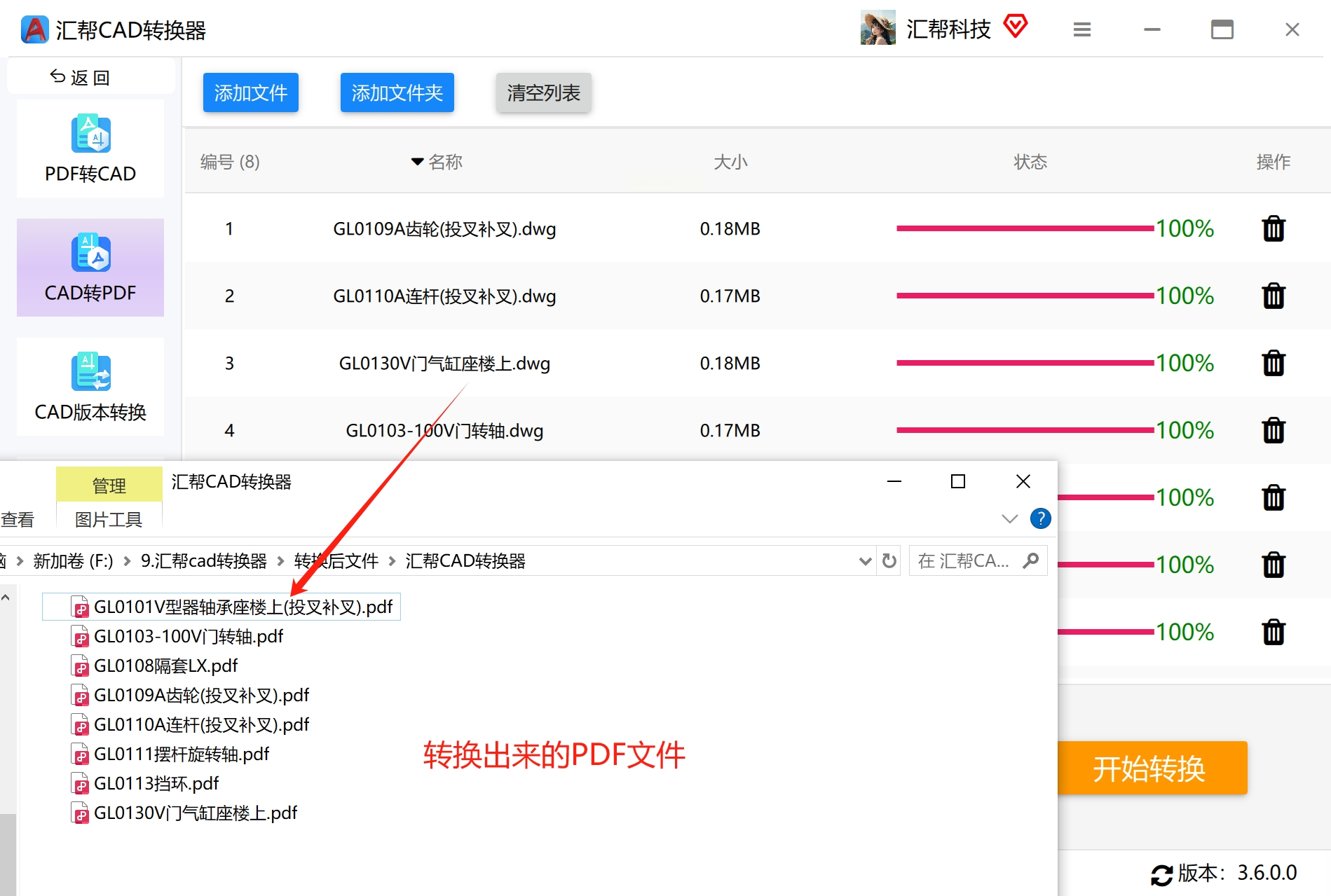Click the hamburger menu icon in title bar

(1081, 29)
